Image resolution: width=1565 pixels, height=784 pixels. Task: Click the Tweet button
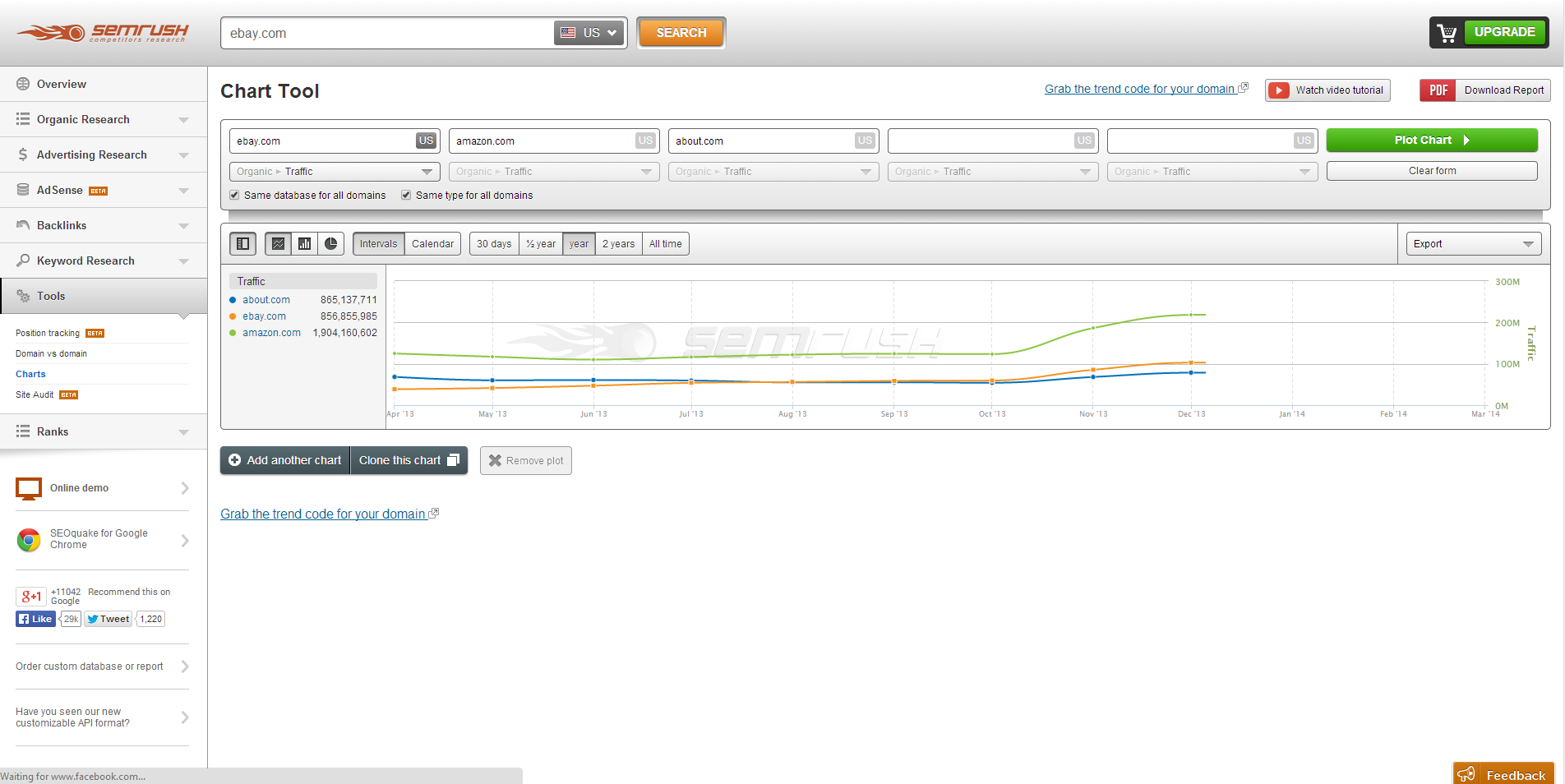pyautogui.click(x=108, y=619)
